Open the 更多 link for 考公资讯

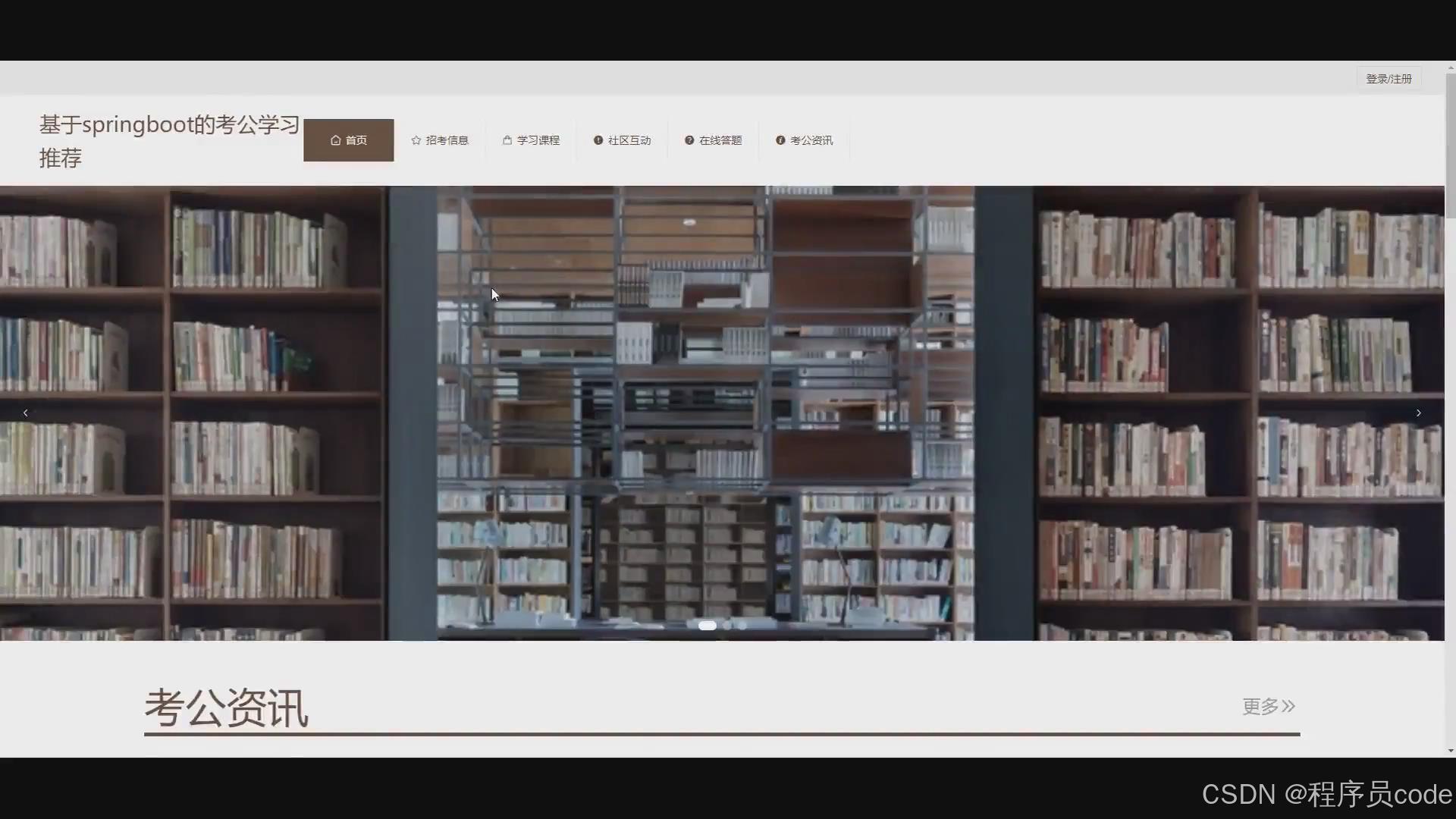point(1260,707)
